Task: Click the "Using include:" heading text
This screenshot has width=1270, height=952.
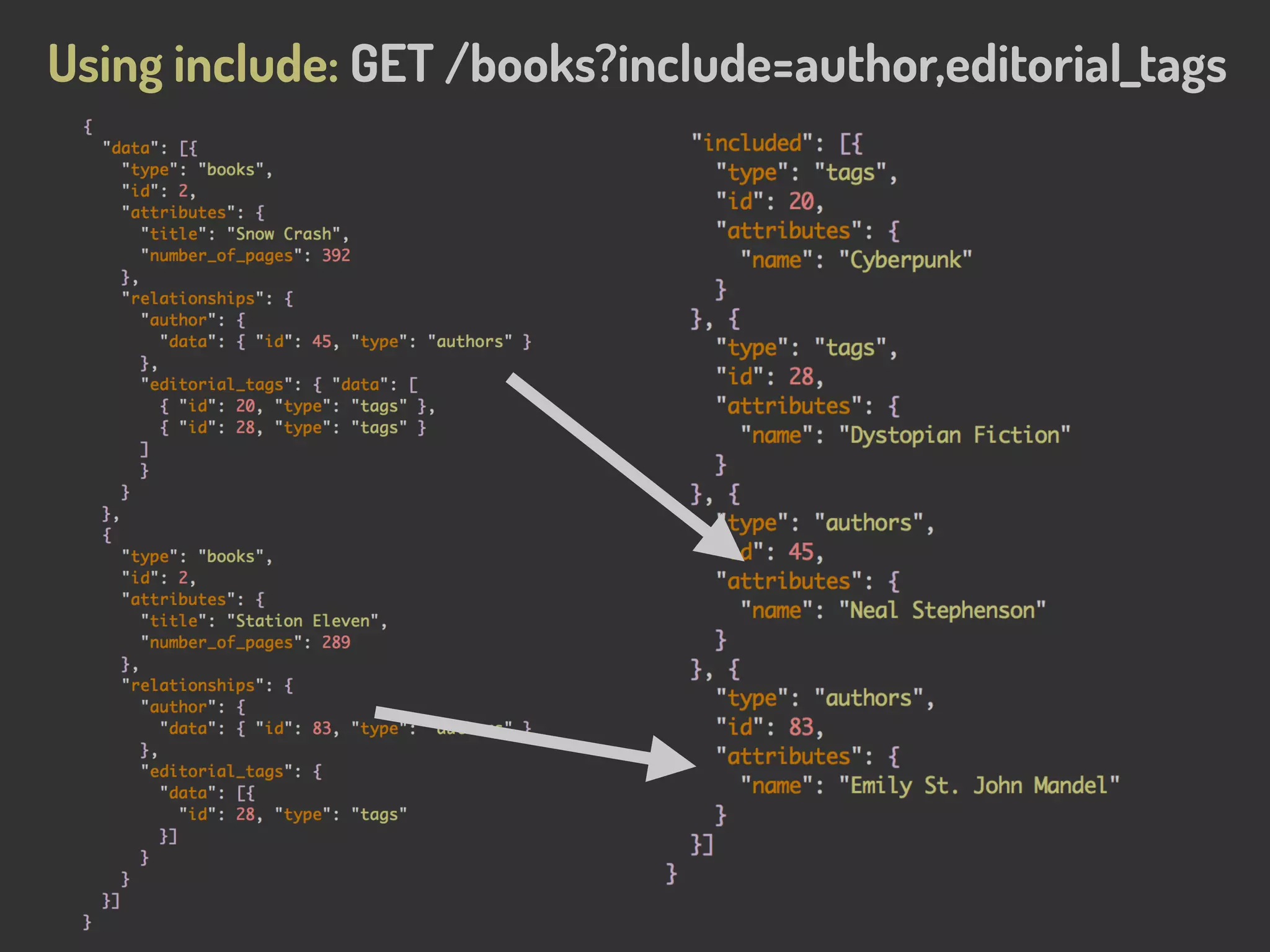Action: tap(193, 66)
